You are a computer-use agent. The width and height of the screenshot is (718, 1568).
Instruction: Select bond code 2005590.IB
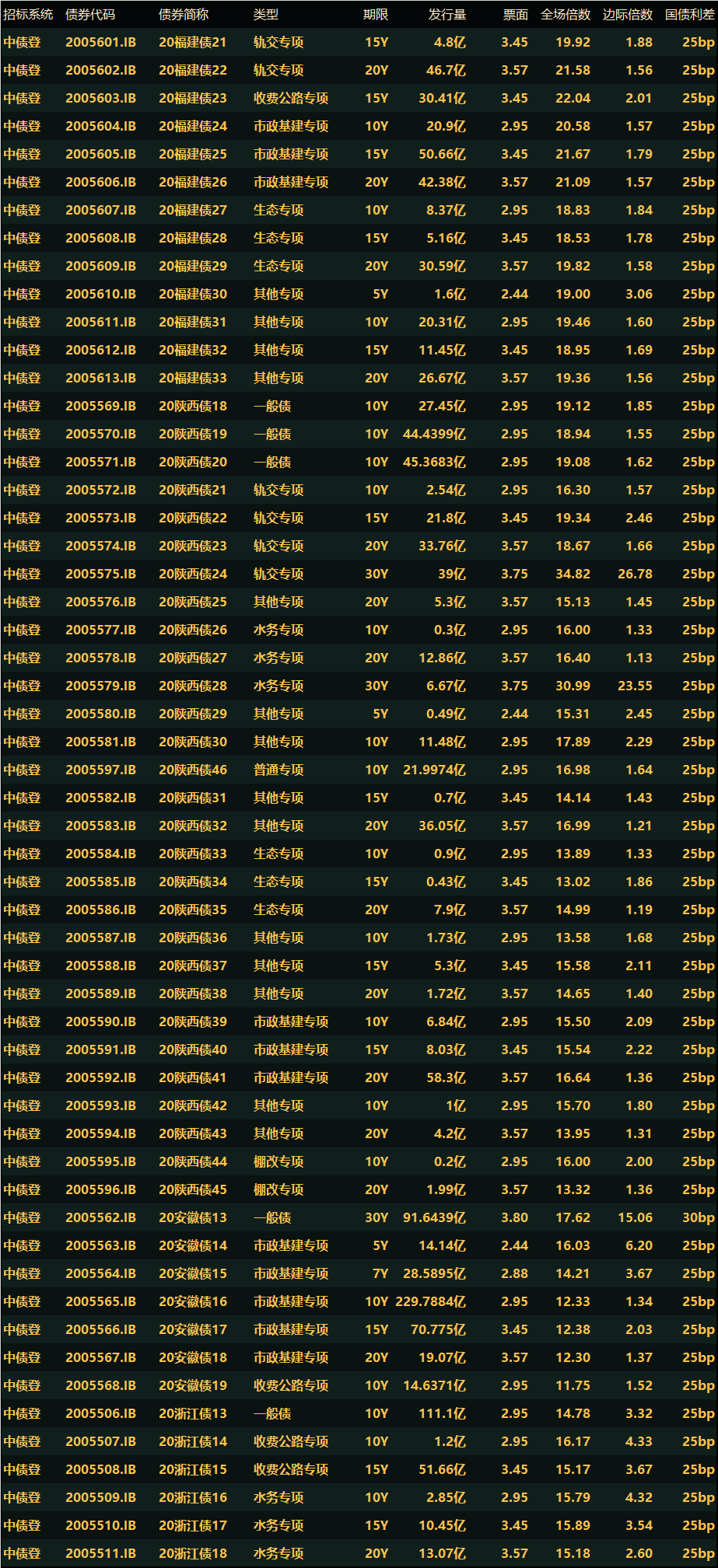pyautogui.click(x=100, y=1022)
